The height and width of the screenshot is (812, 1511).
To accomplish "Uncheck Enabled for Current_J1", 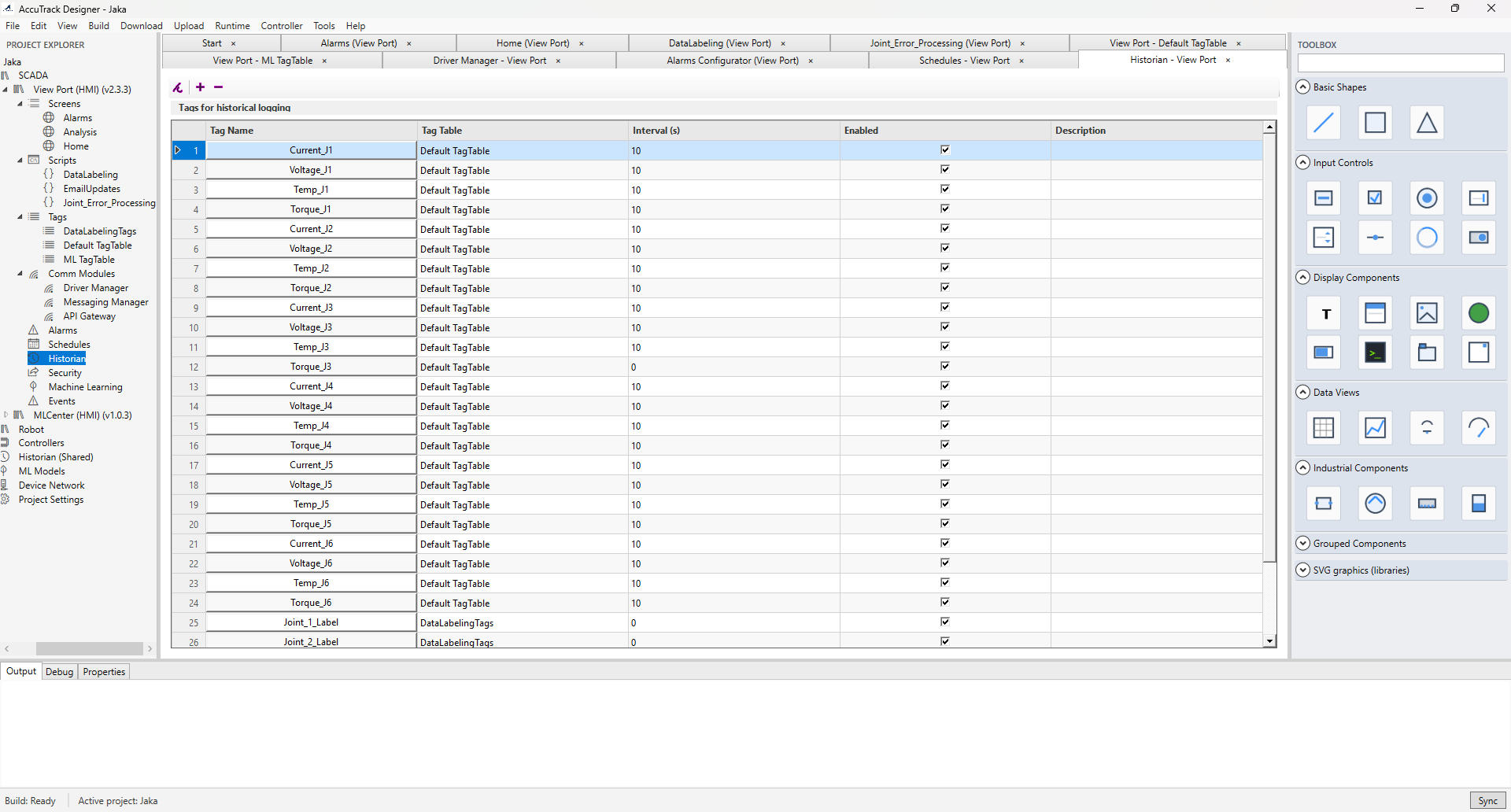I will [945, 149].
